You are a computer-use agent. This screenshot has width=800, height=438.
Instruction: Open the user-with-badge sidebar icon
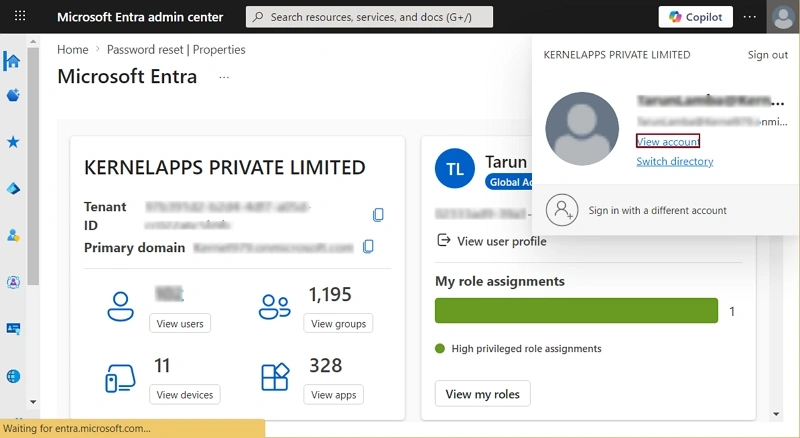coord(13,235)
